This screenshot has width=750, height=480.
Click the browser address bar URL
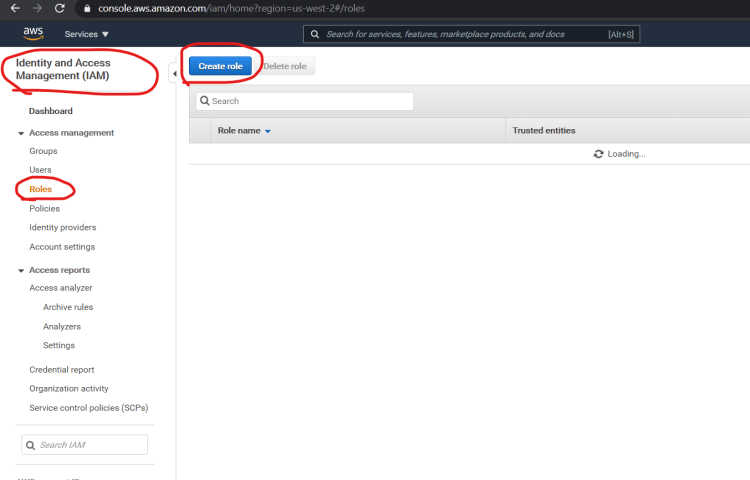tap(231, 9)
